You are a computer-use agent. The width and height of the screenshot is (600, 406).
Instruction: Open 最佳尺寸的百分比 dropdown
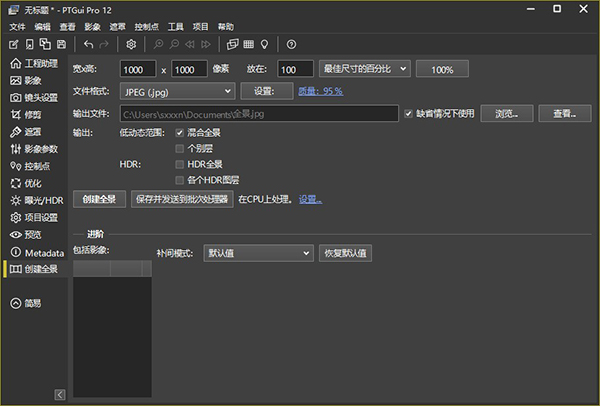(365, 69)
